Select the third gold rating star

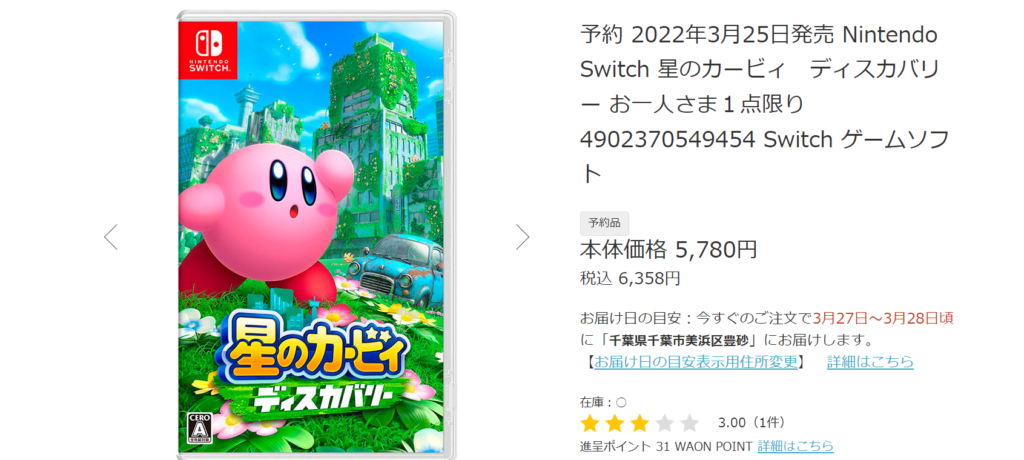[640, 423]
